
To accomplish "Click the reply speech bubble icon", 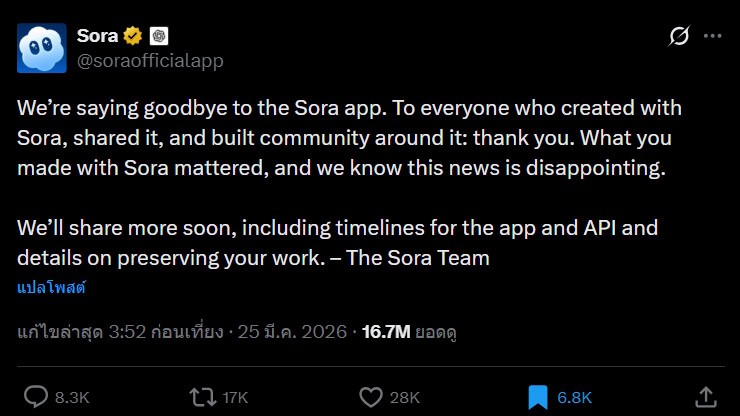I will 36,397.
